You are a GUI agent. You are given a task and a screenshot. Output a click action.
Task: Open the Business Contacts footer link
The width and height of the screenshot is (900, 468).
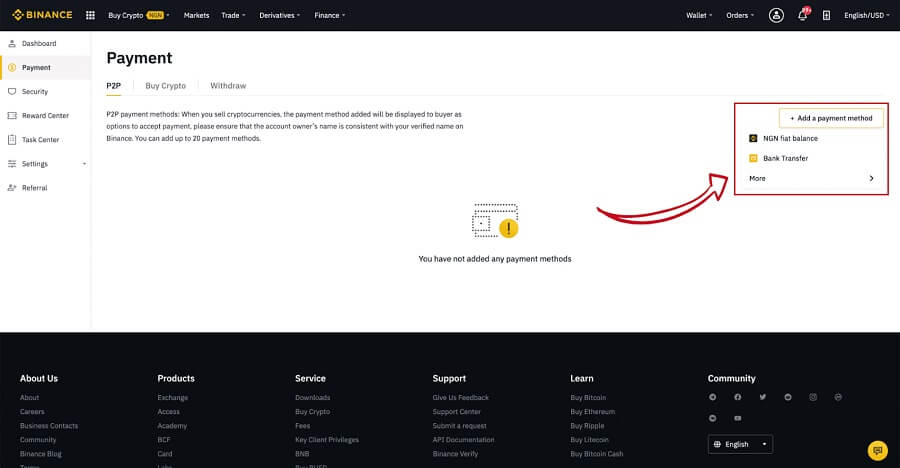point(49,426)
